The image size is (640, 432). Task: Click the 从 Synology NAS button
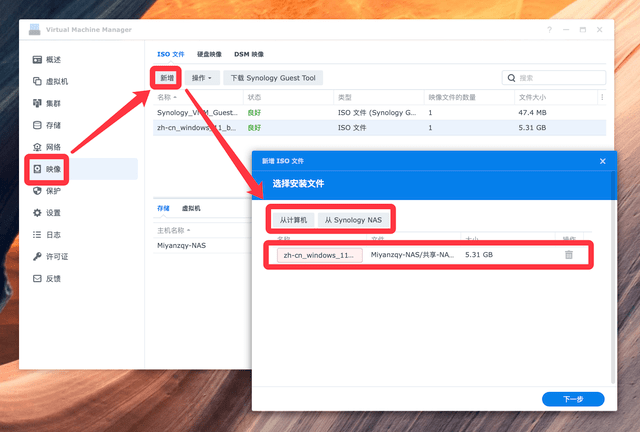tap(353, 220)
